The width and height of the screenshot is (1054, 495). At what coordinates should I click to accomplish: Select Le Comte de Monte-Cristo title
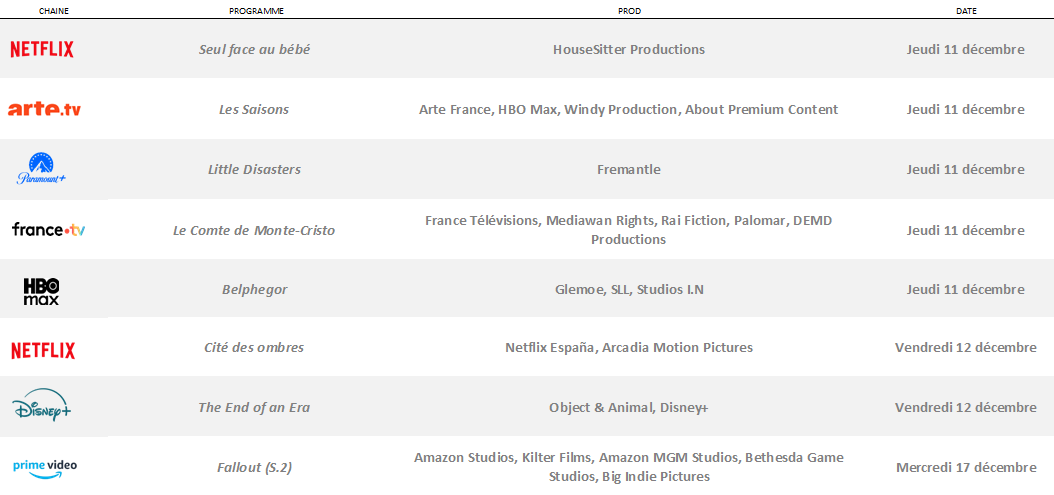[x=254, y=230]
